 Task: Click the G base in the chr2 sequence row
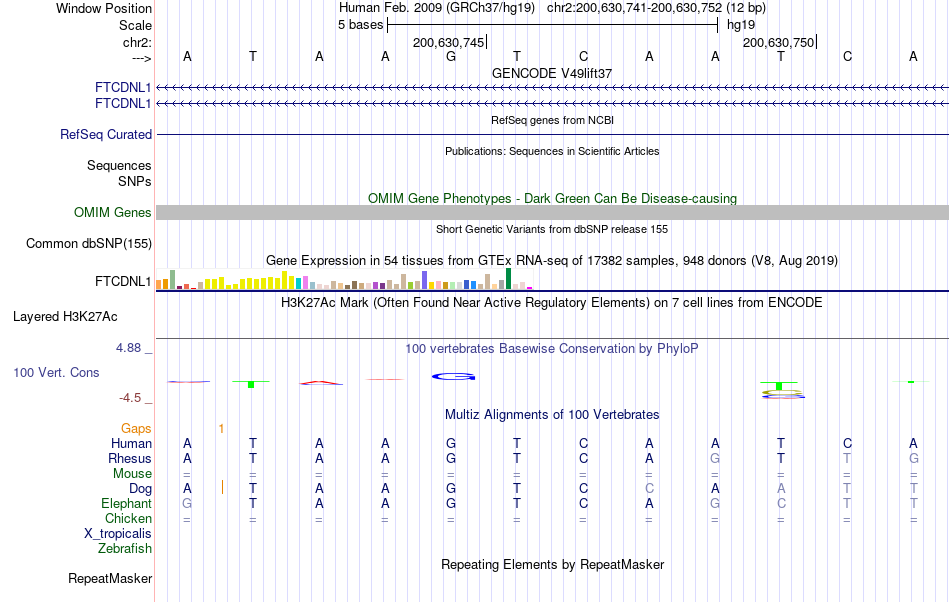[451, 57]
